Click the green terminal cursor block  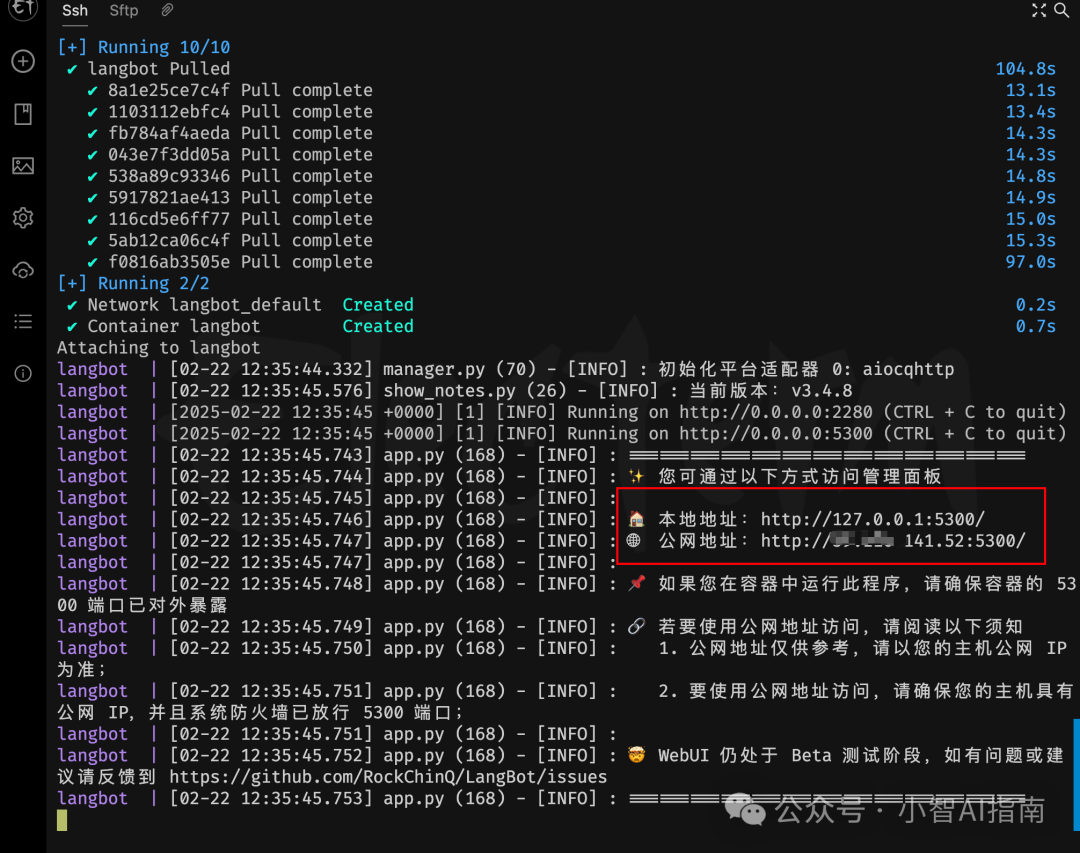pyautogui.click(x=61, y=819)
